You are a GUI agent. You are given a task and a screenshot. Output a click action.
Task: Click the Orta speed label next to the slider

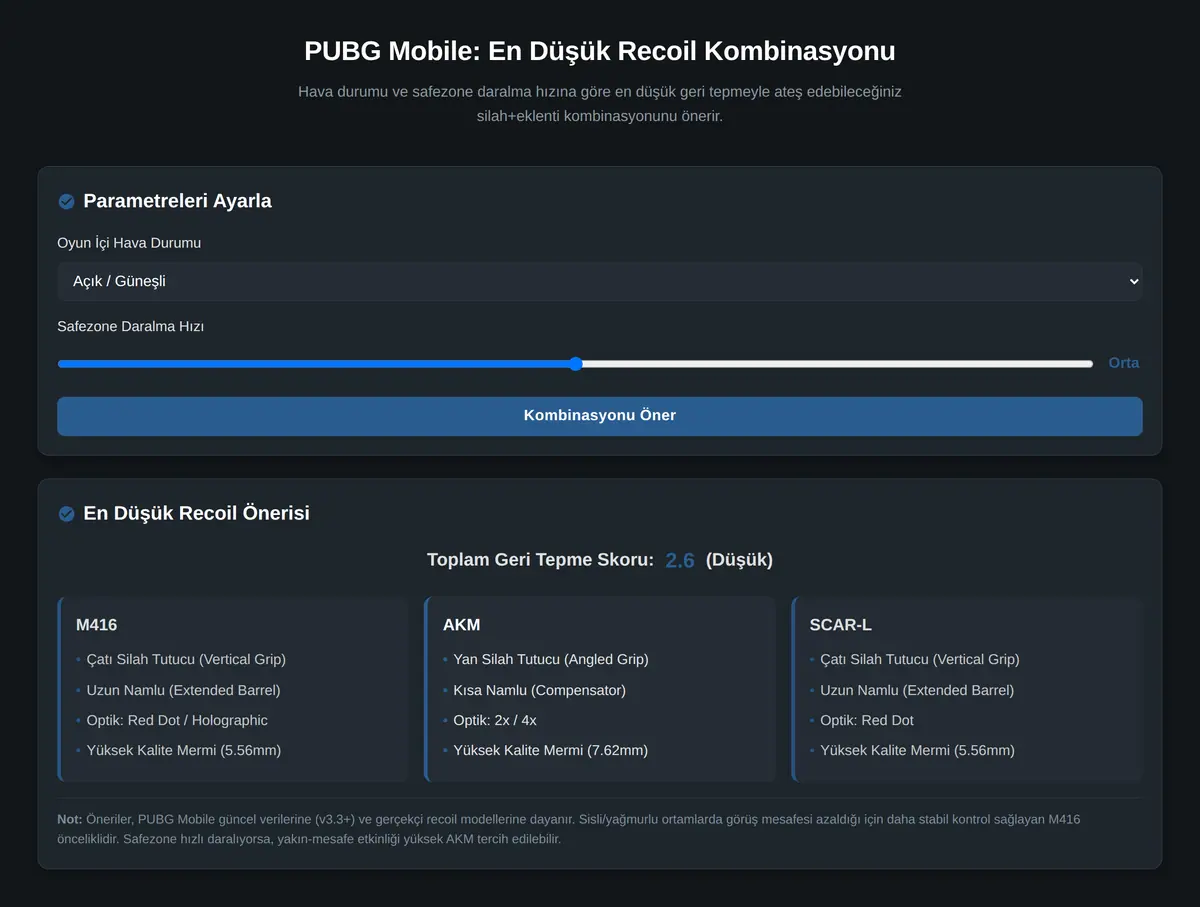point(1124,363)
